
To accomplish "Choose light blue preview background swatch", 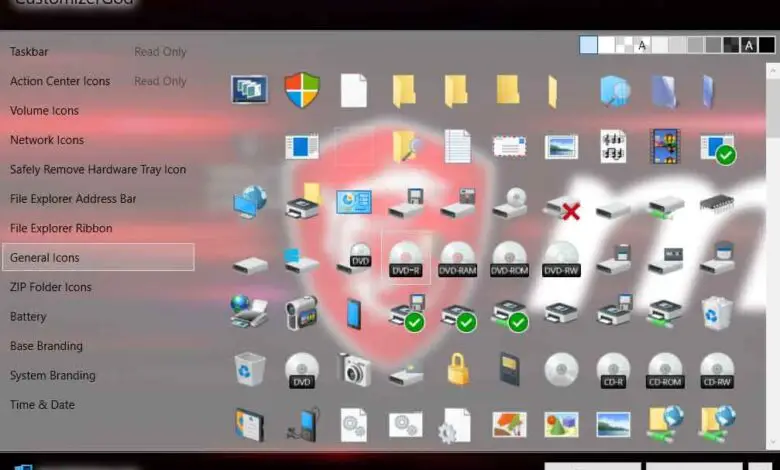I will point(588,45).
